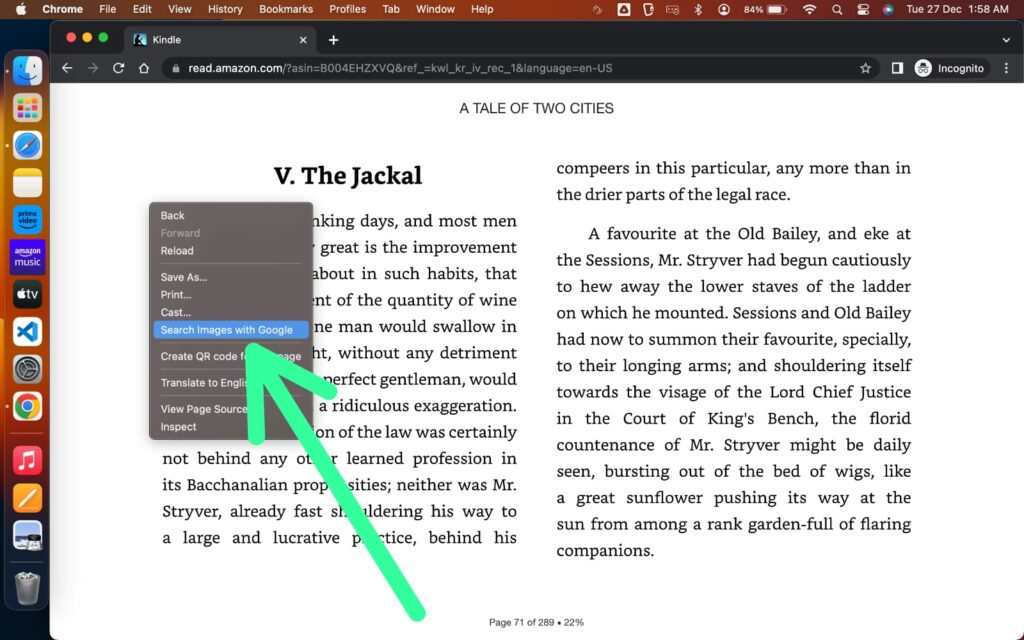The width and height of the screenshot is (1024, 640).
Task: Click the page progress indicator showing 22%
Action: 535,622
